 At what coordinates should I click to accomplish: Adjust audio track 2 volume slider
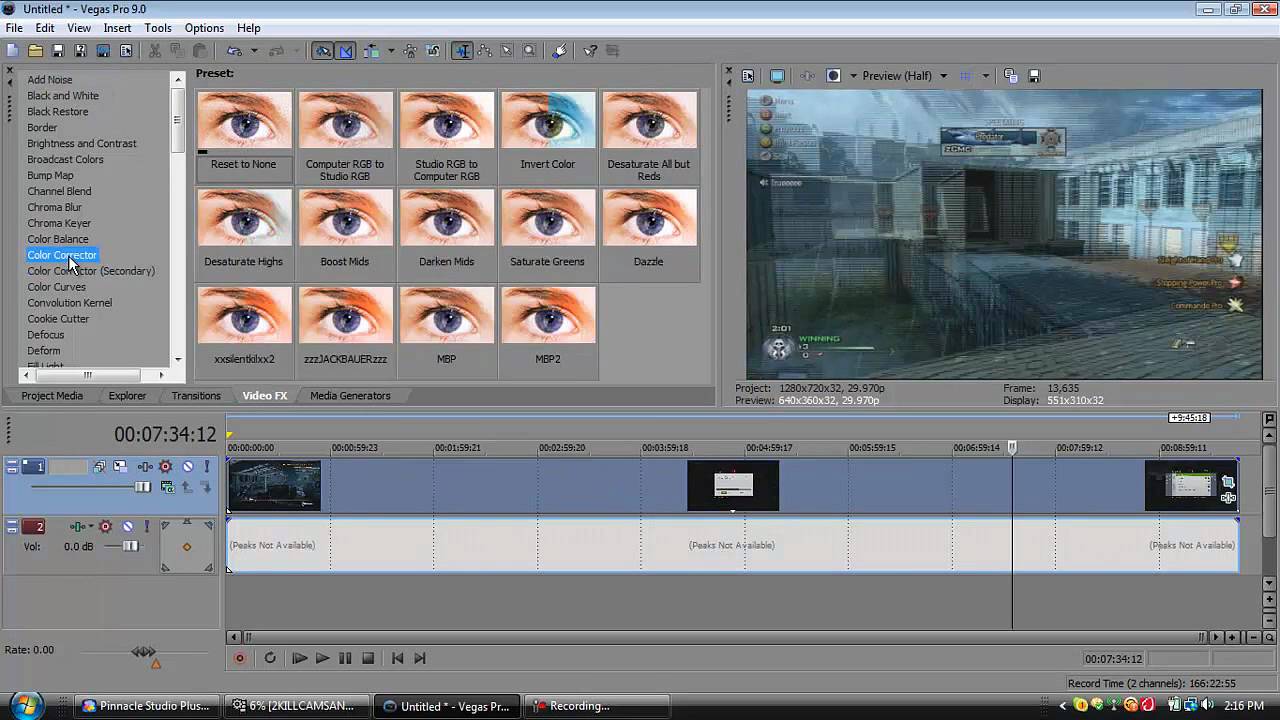click(x=130, y=546)
